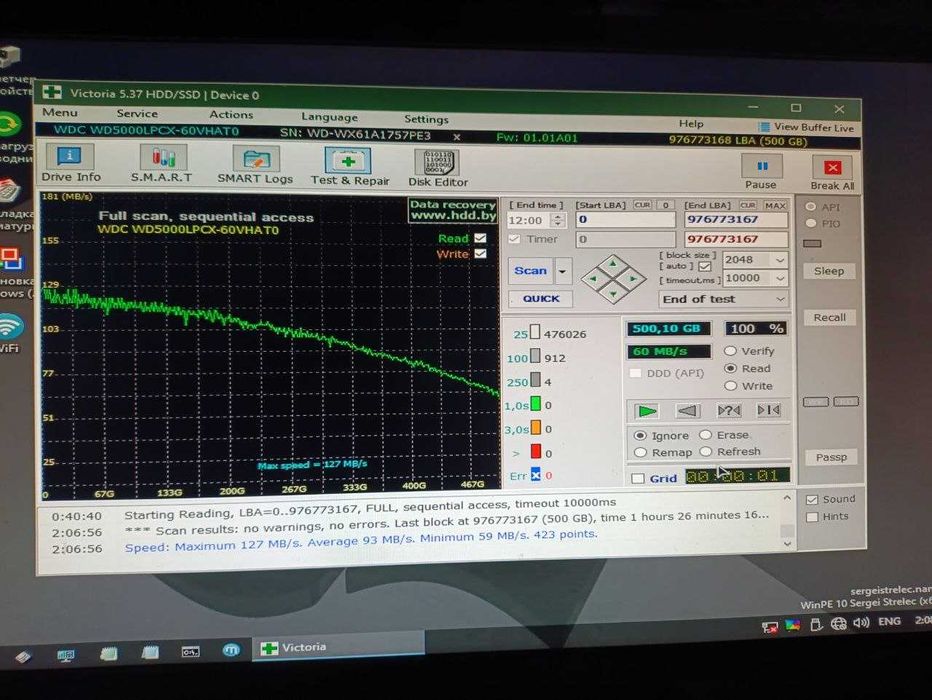Click the green 1,0s block indicator

pos(536,405)
